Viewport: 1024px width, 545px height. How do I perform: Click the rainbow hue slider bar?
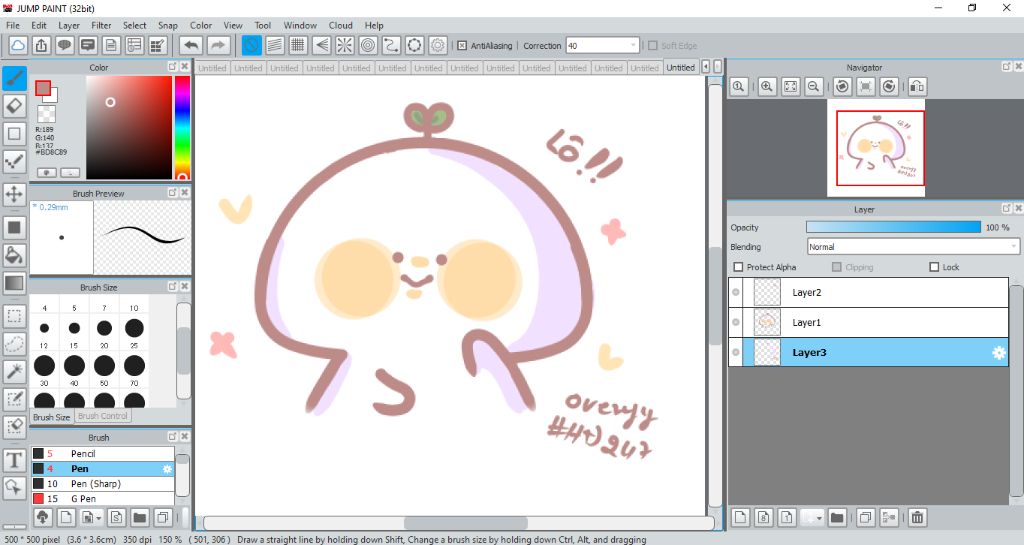point(182,127)
